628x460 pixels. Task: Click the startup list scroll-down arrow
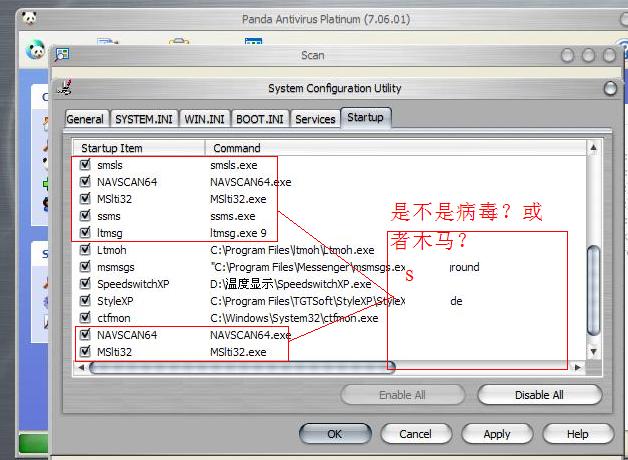pyautogui.click(x=594, y=352)
